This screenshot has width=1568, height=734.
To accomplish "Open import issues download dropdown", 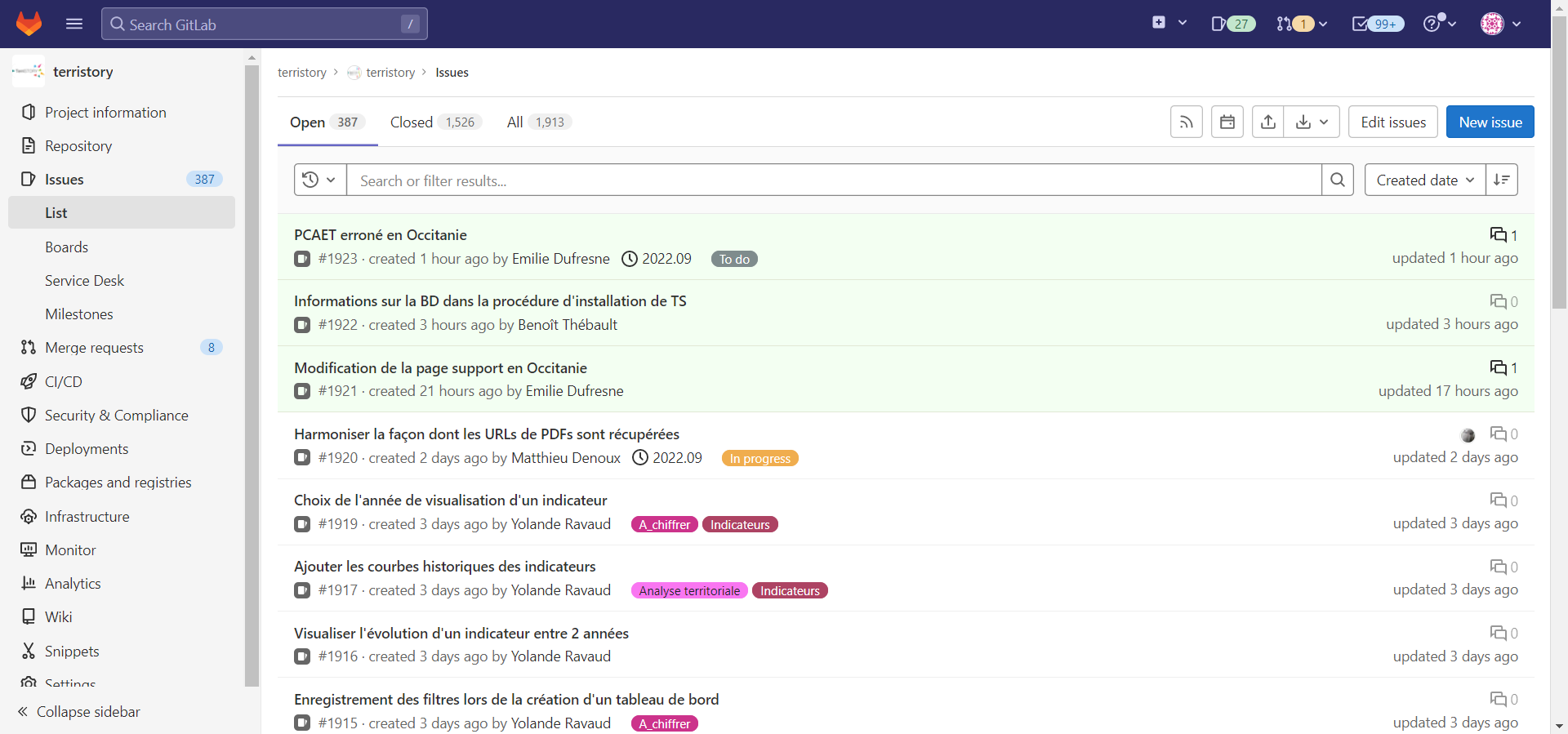I will tap(1312, 122).
